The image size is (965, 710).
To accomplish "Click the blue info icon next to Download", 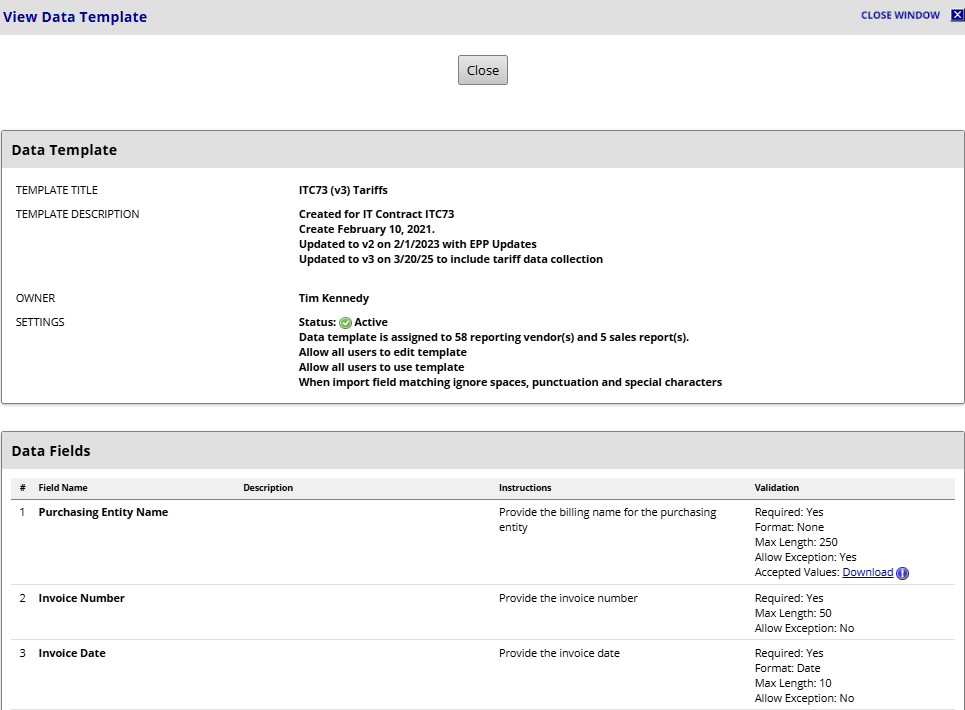I will (x=902, y=573).
